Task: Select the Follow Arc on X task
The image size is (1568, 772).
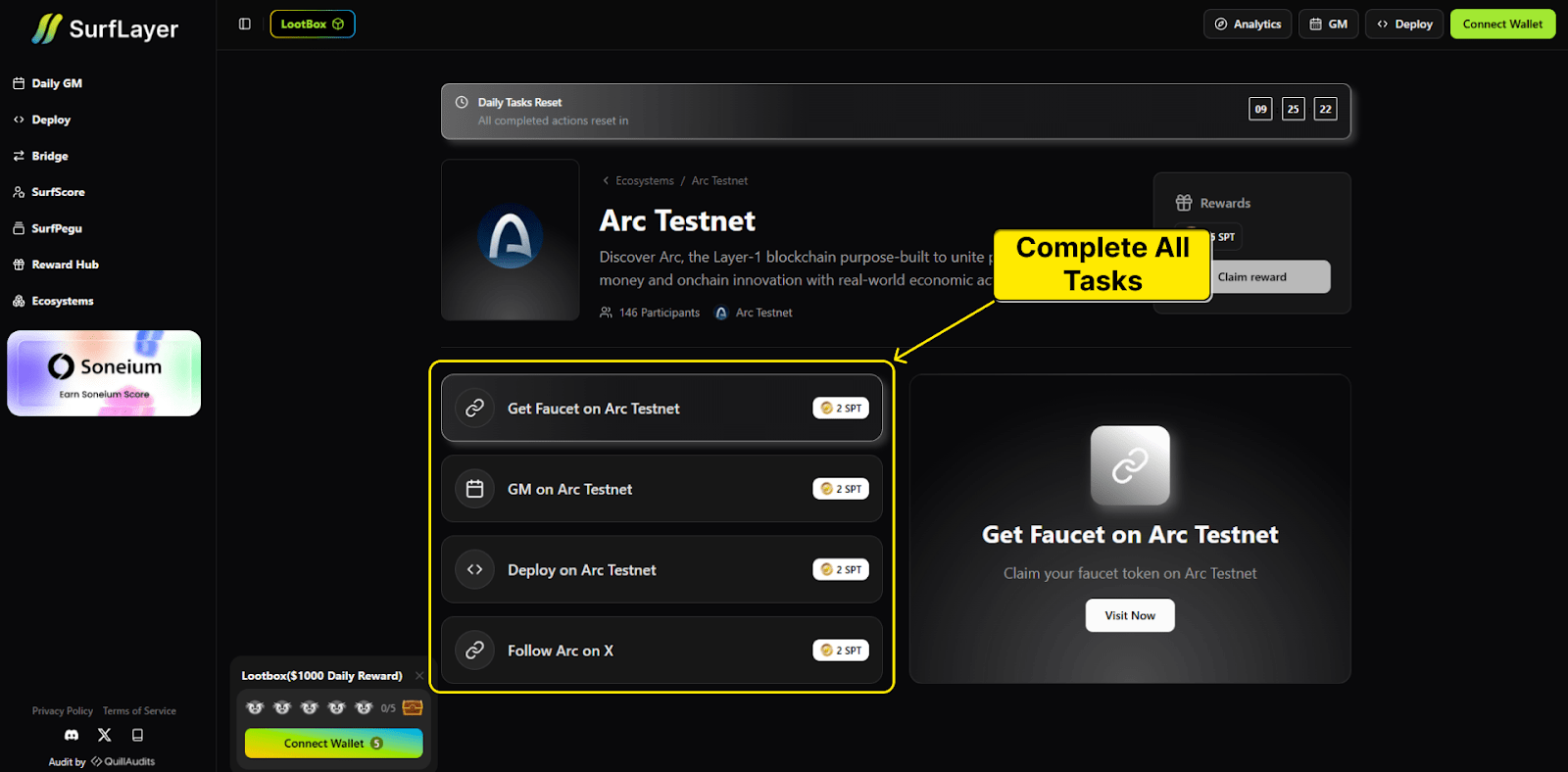Action: (x=661, y=651)
